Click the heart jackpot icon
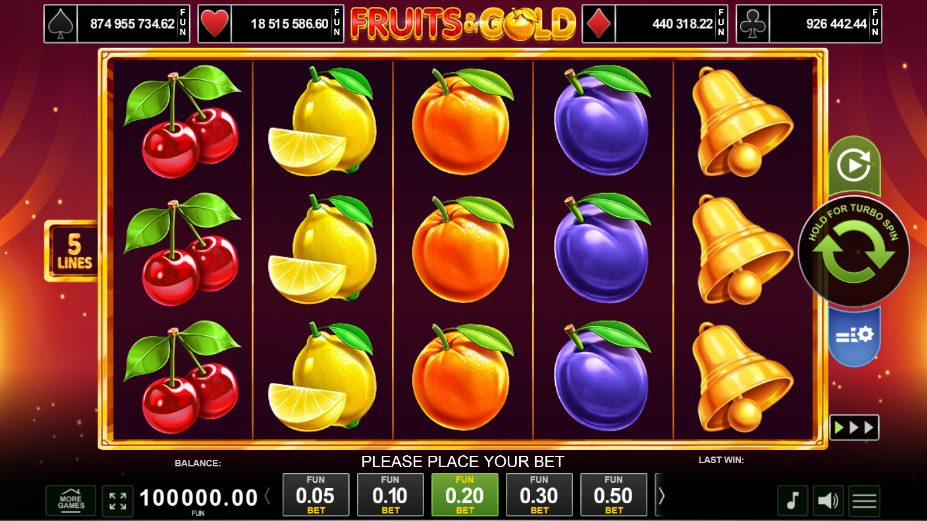The width and height of the screenshot is (927, 521). pos(215,24)
